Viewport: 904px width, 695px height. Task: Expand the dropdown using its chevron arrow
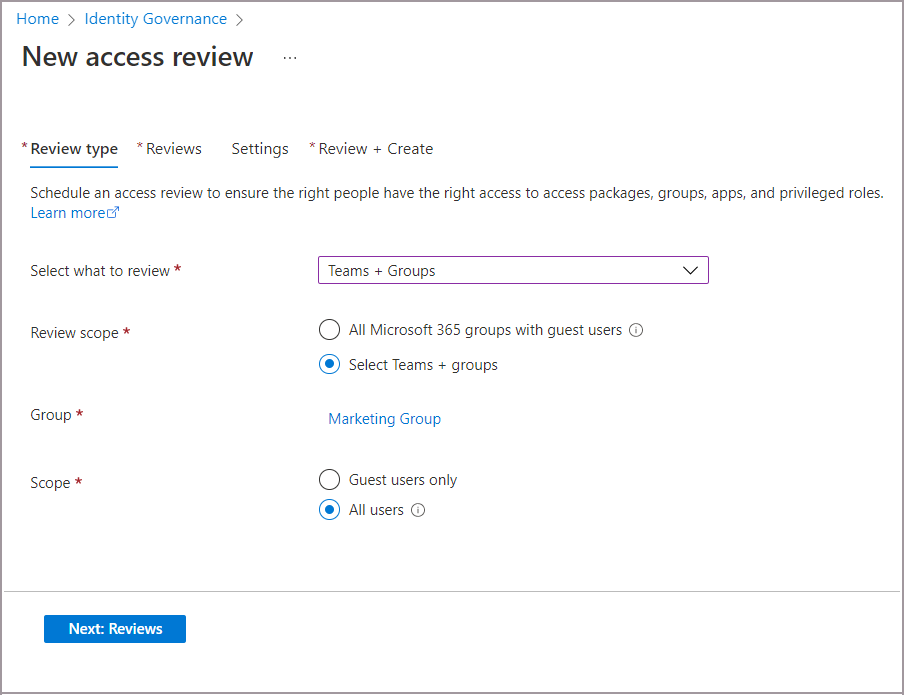point(689,271)
